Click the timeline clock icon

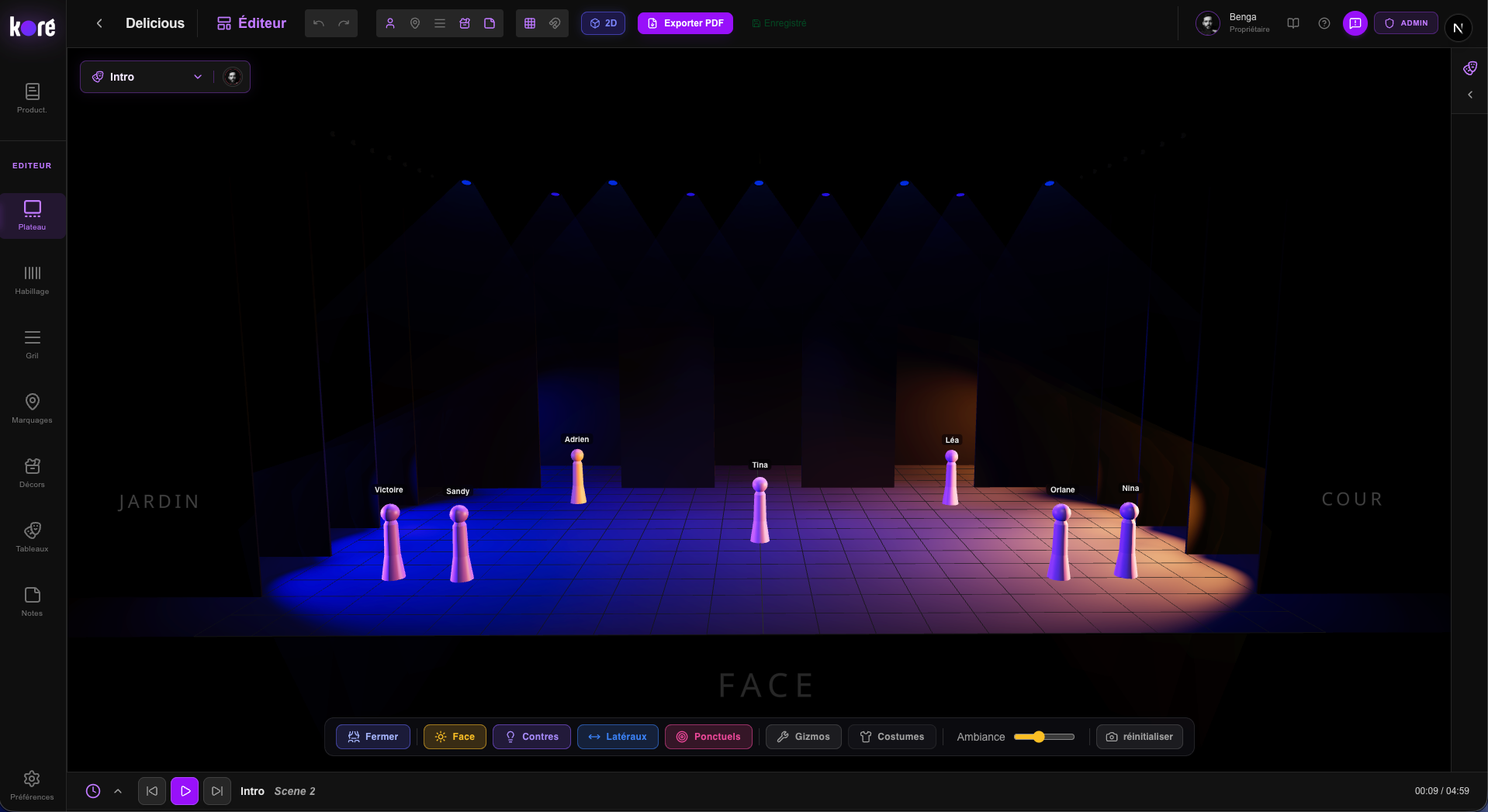(x=93, y=791)
